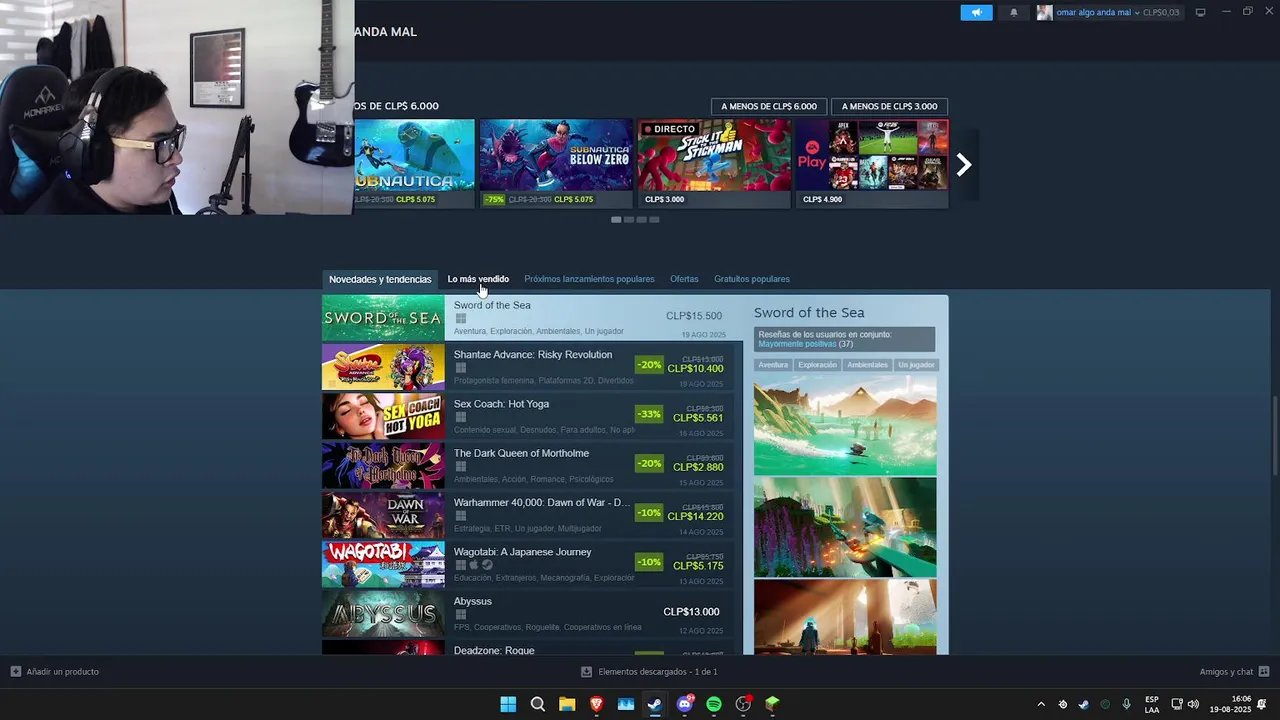Open the clock and date panel
The image size is (1280, 720).
point(1230,704)
